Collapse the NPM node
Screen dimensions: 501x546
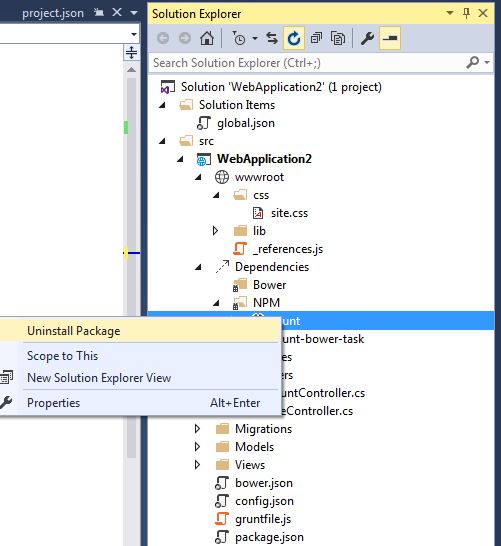coord(216,303)
